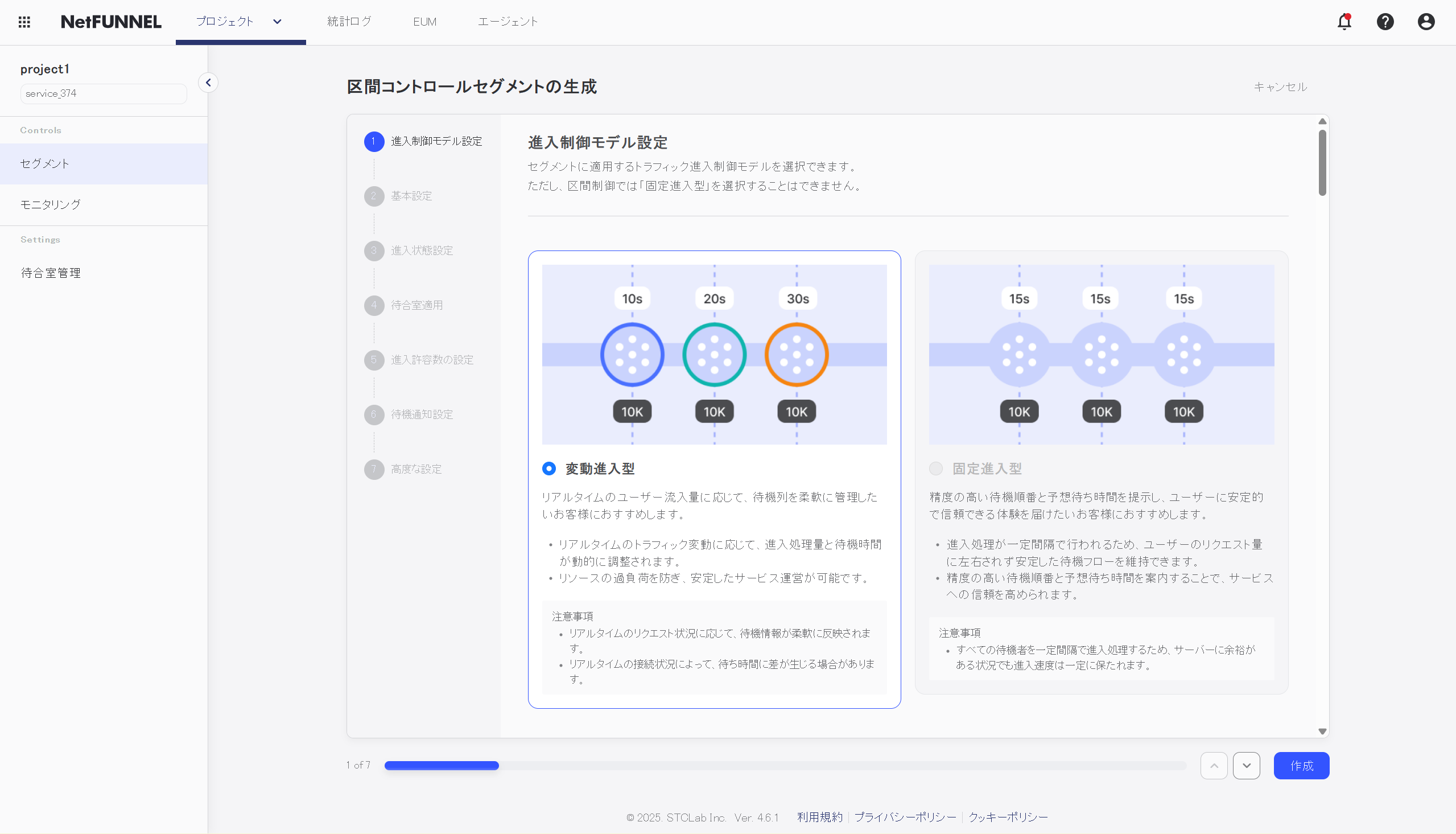Select モニタリング in the sidebar

point(51,204)
